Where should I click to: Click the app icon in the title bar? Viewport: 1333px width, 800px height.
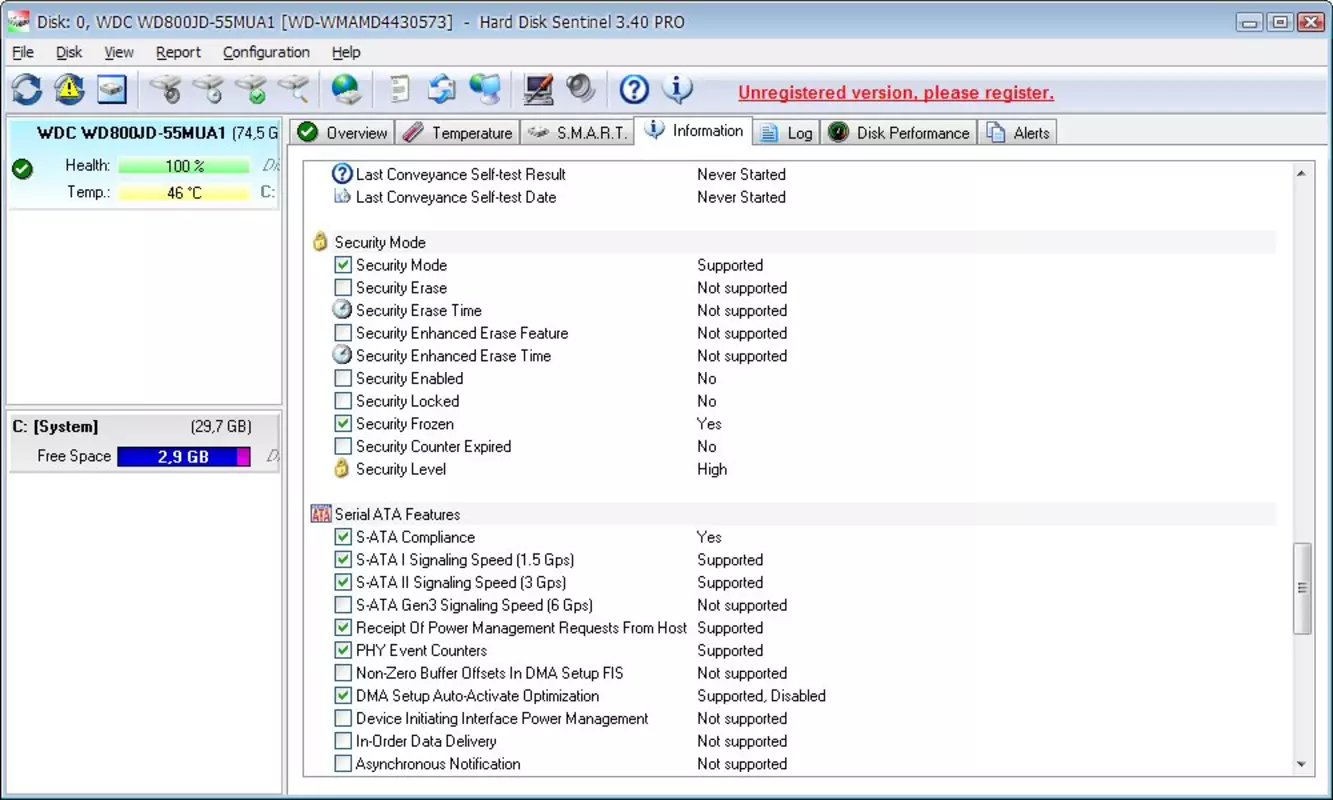tap(17, 21)
